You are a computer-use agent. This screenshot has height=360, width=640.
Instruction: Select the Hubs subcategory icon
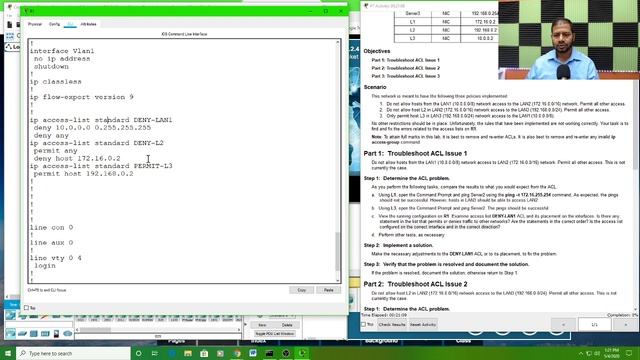[x=33, y=333]
